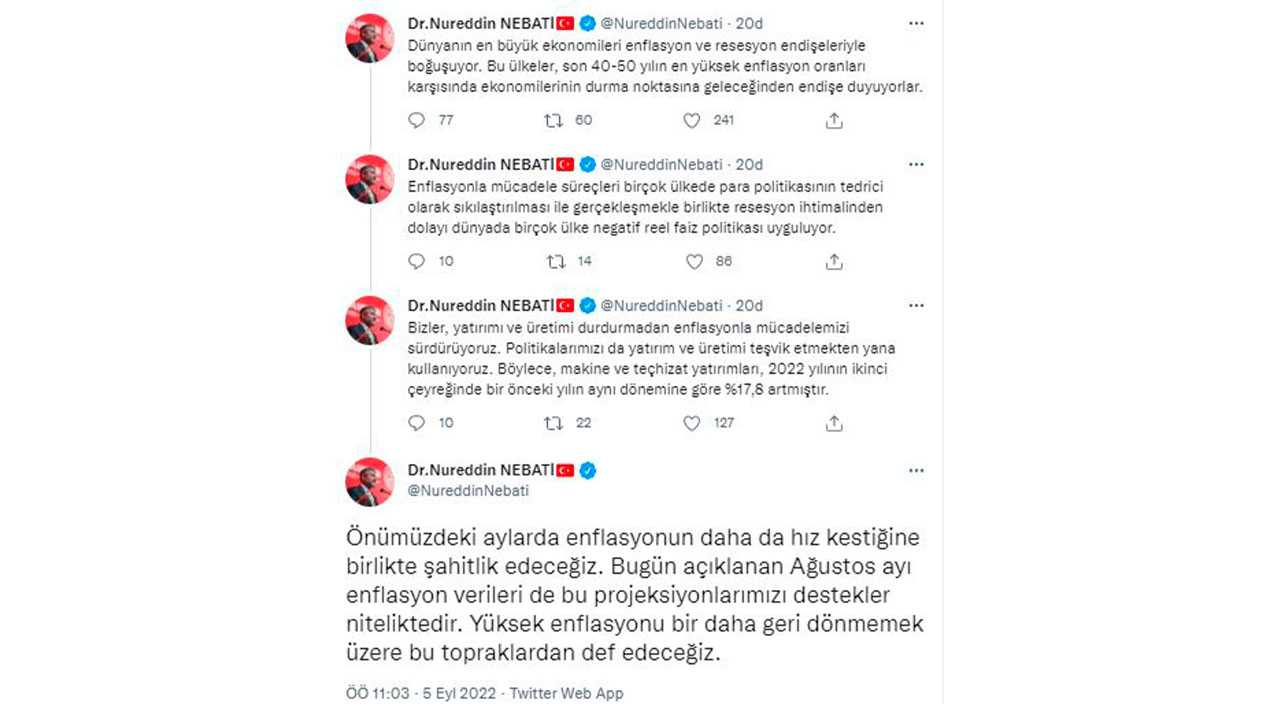Click the reply icon on the second tweet
Viewport: 1280px width, 704px height.
pyautogui.click(x=415, y=261)
